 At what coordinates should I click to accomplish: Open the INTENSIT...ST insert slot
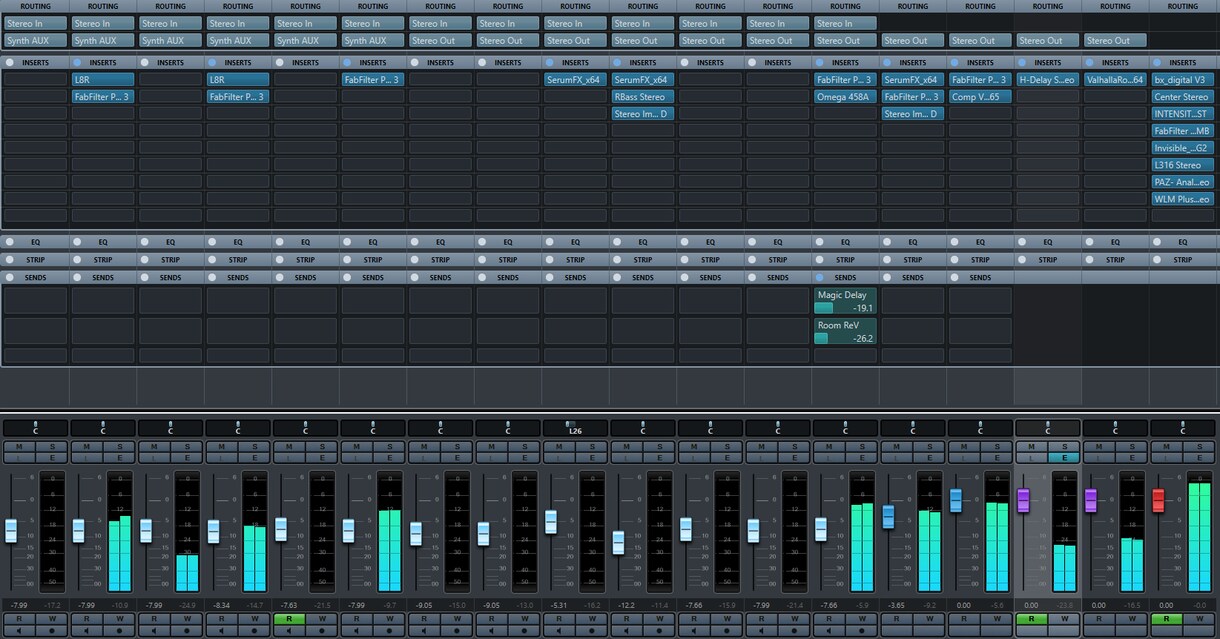(x=1183, y=114)
